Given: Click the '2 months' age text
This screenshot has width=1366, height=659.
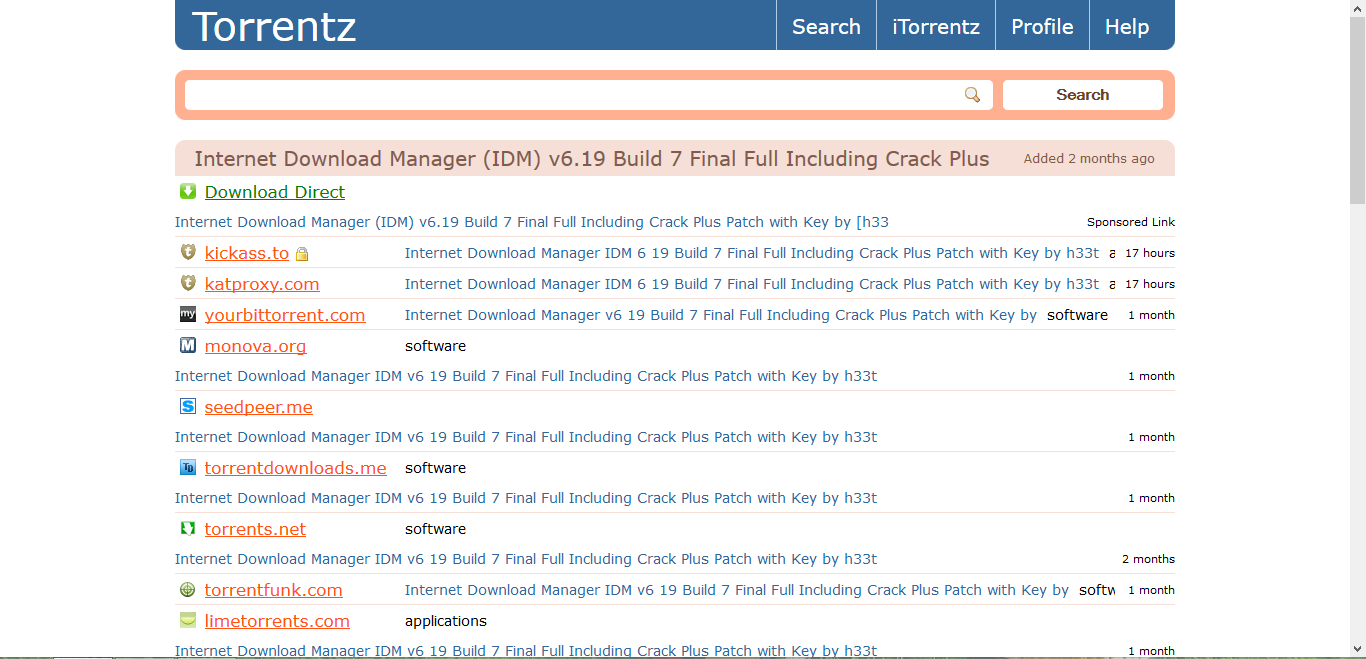Looking at the screenshot, I should (x=1148, y=559).
